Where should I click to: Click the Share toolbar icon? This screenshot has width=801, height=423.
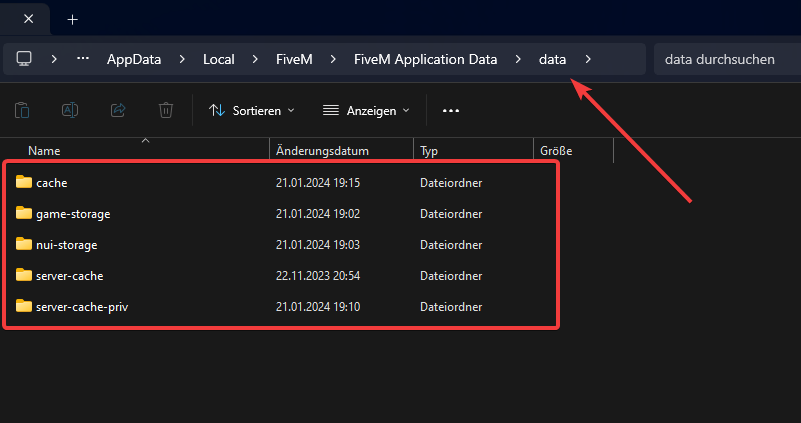118,110
